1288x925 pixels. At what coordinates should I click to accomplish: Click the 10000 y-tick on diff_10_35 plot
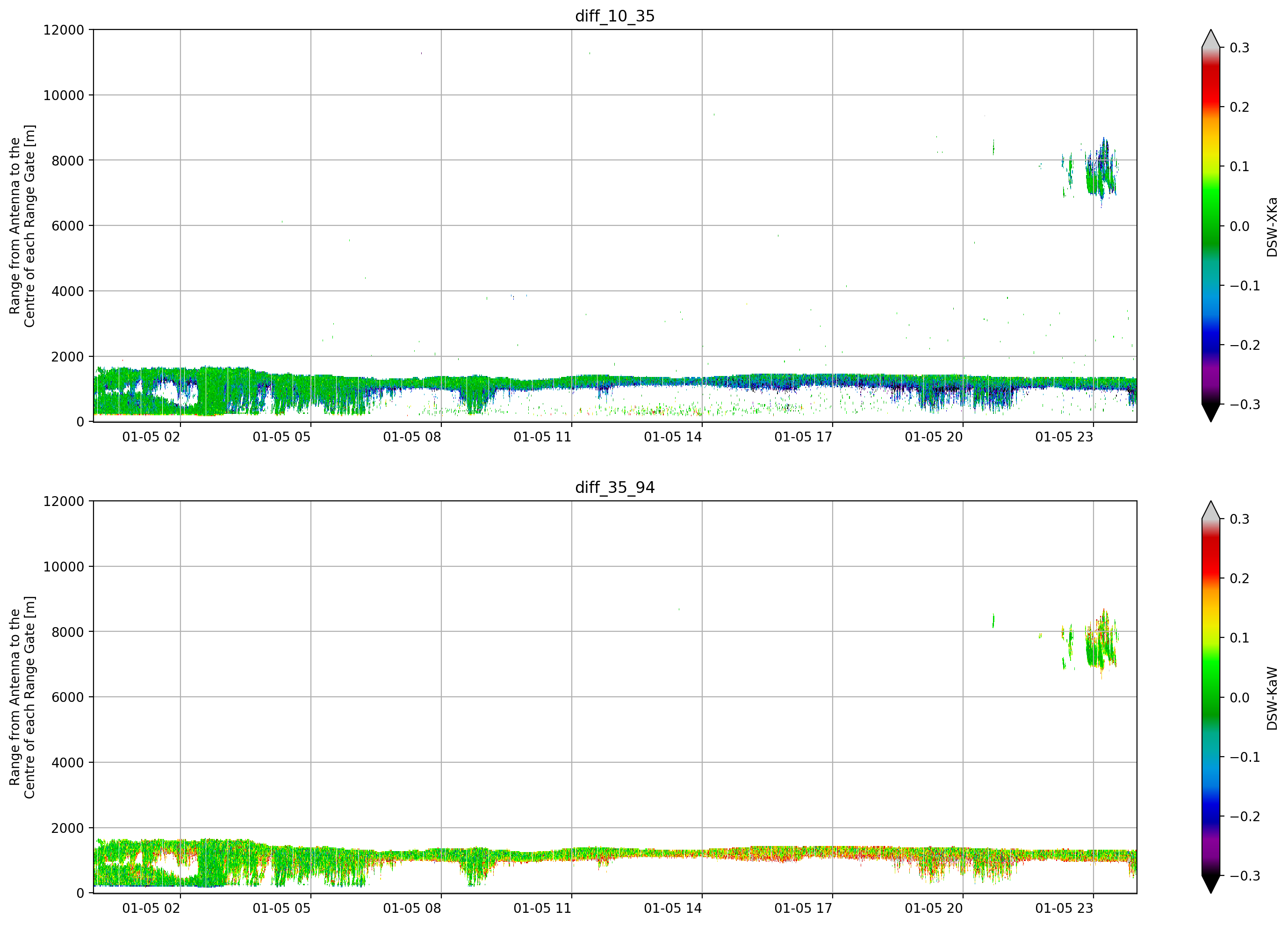[x=64, y=95]
